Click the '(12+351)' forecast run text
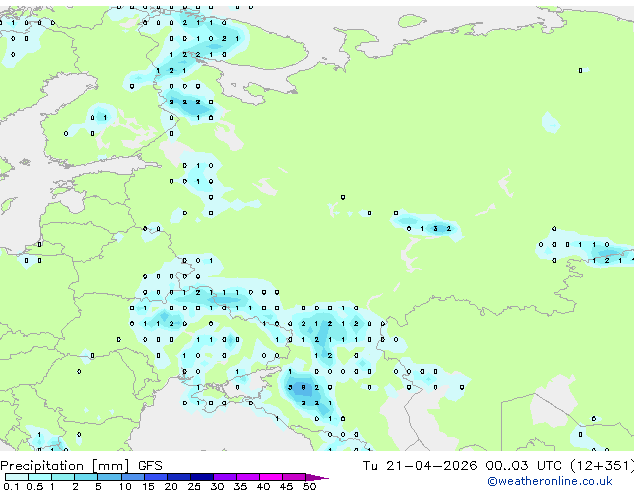The height and width of the screenshot is (490, 634). coord(602,466)
